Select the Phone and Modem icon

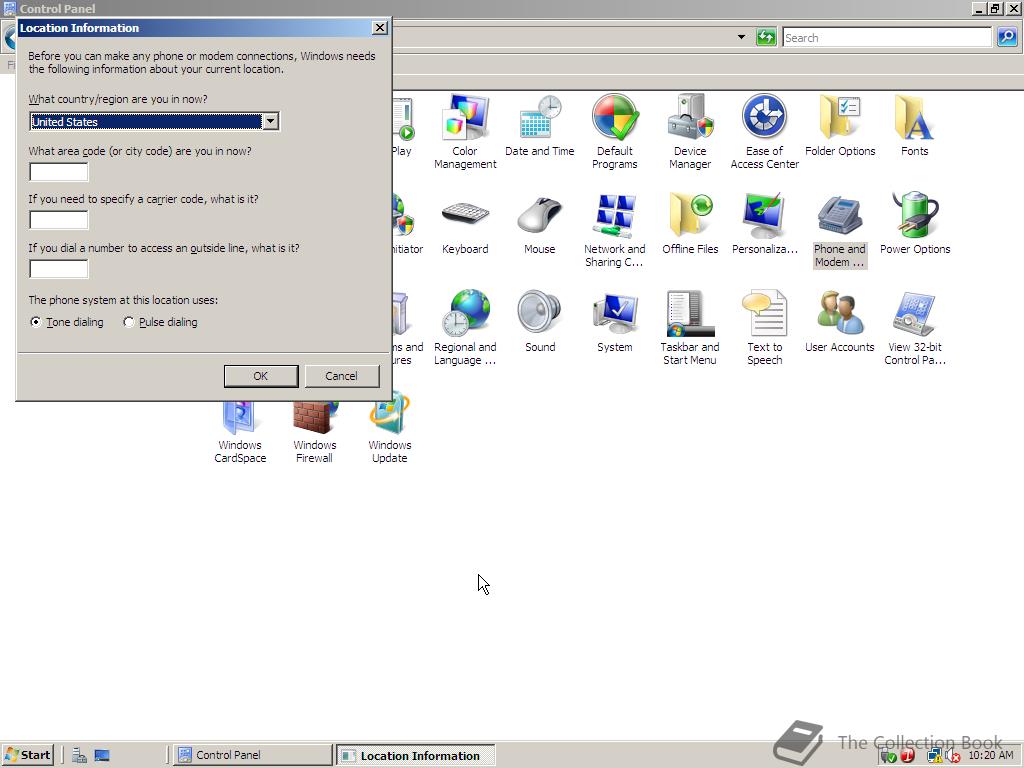840,231
